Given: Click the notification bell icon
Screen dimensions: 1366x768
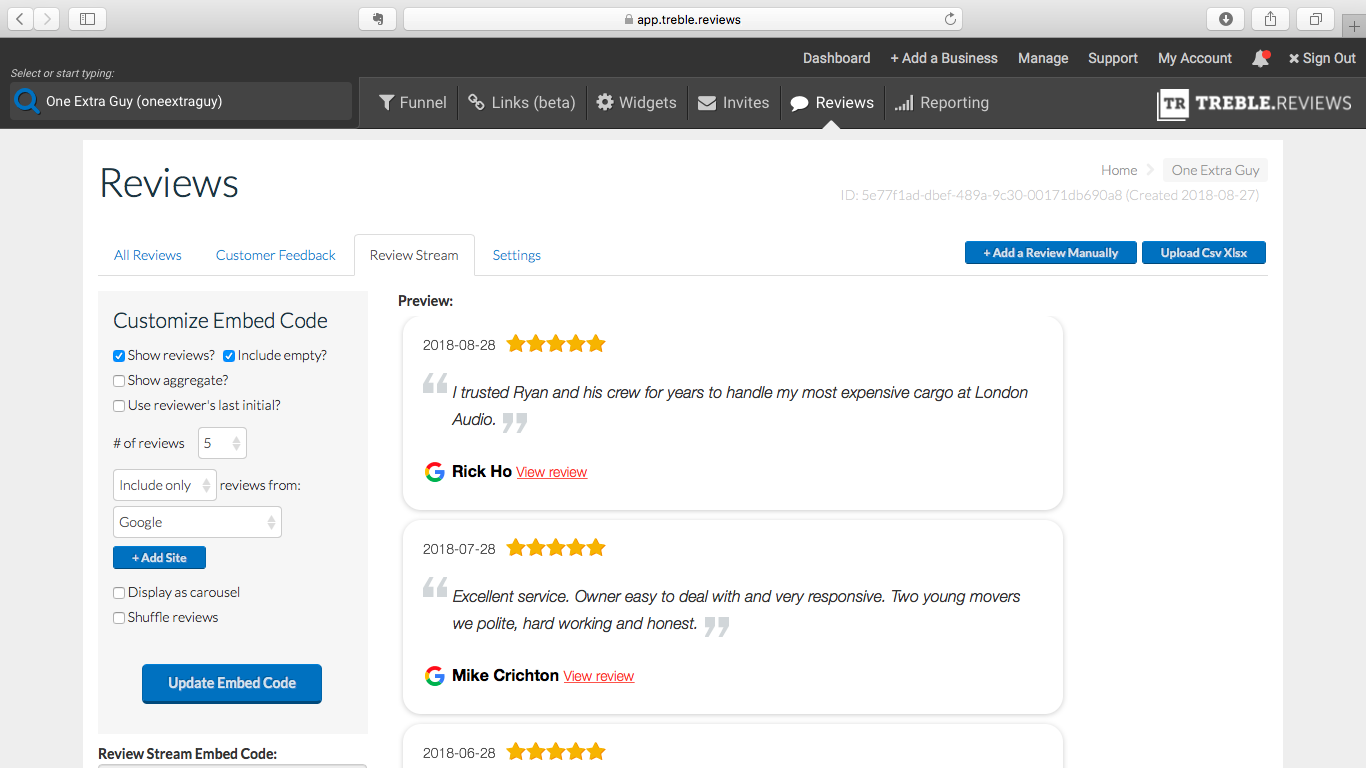Looking at the screenshot, I should 1260,59.
